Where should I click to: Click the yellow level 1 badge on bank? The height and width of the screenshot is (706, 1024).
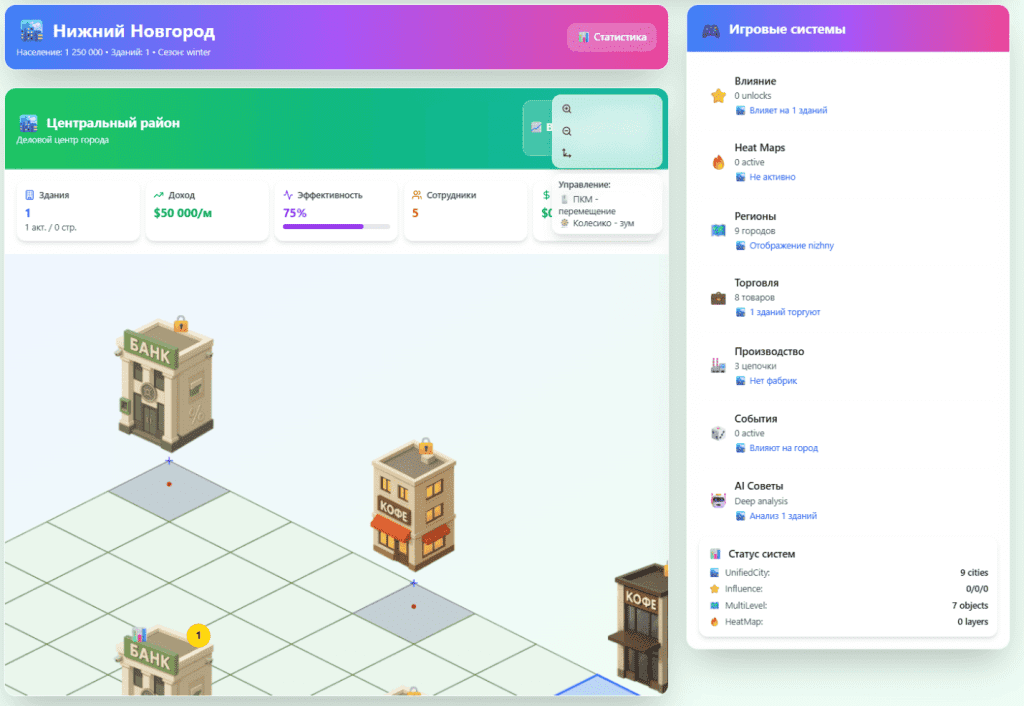[x=198, y=635]
